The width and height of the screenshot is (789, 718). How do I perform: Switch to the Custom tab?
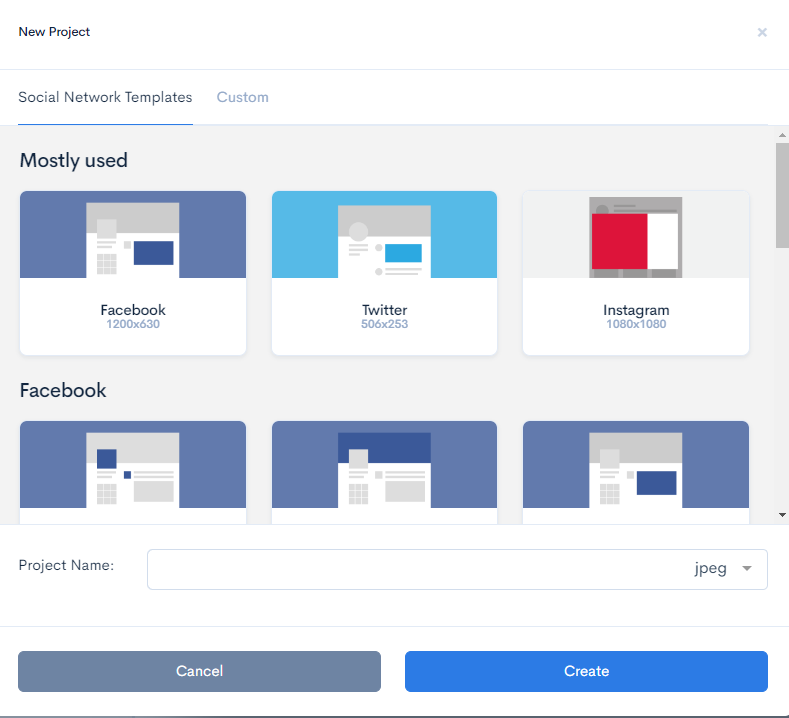[242, 97]
